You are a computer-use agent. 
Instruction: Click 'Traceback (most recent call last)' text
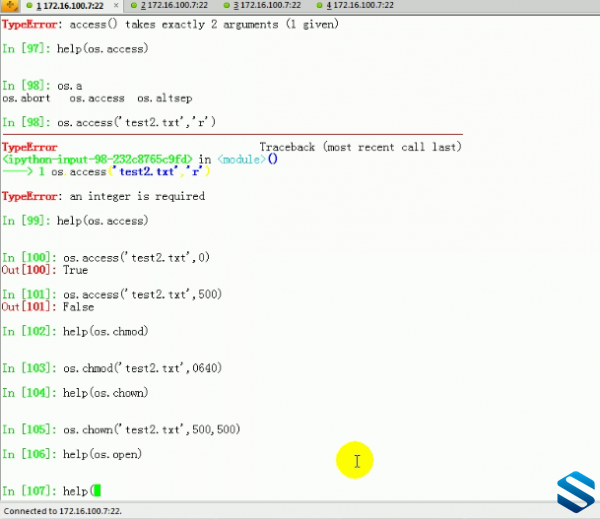tap(360, 147)
